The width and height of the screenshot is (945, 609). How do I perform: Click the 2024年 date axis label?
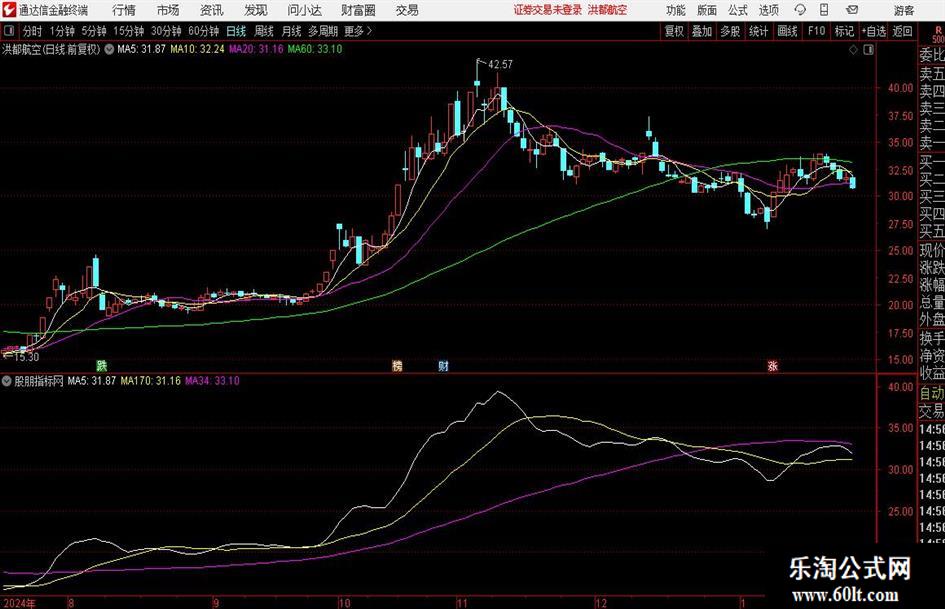tap(19, 603)
